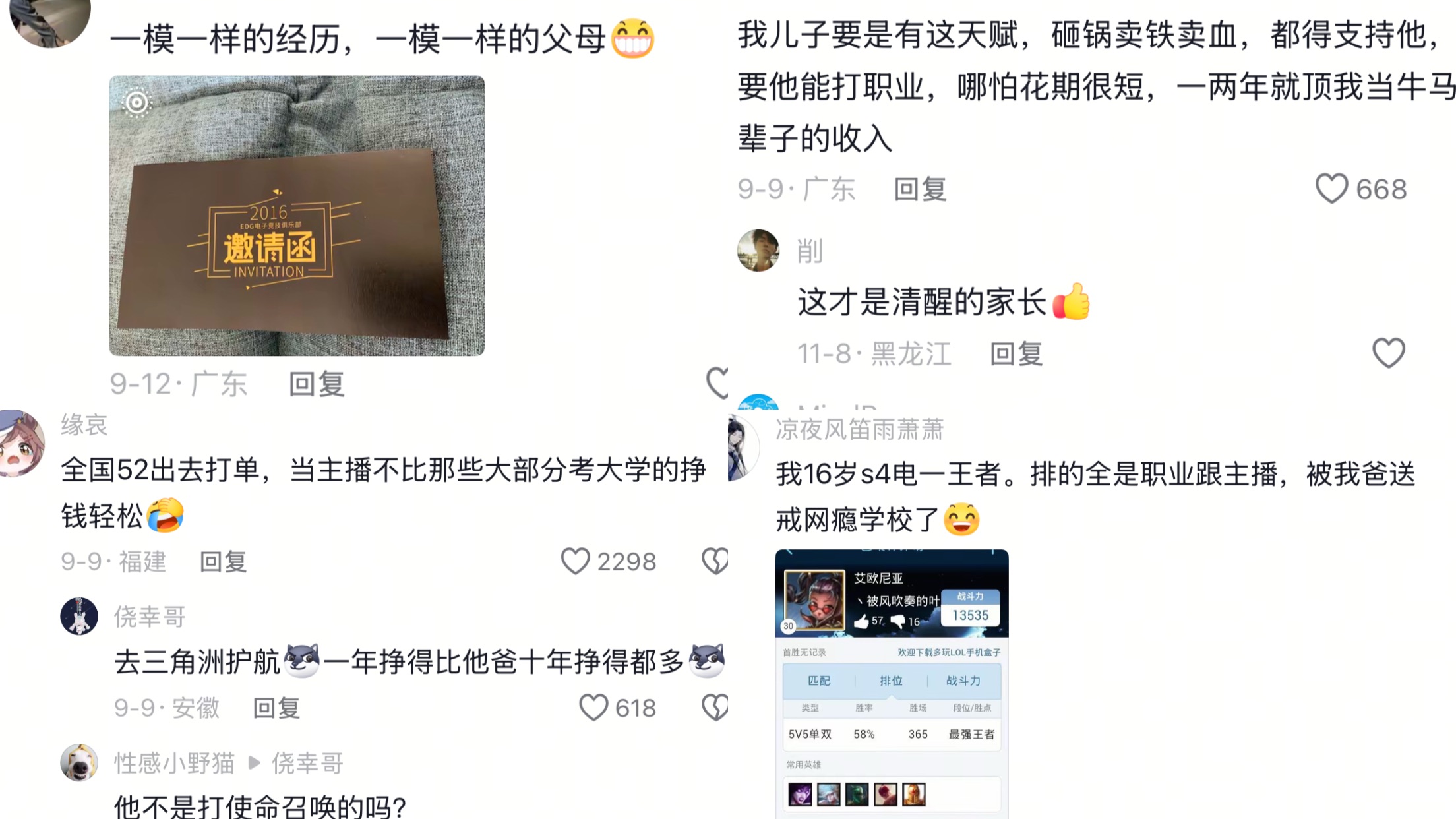
Task: Open the EDG invitation card photo
Action: pyautogui.click(x=297, y=216)
